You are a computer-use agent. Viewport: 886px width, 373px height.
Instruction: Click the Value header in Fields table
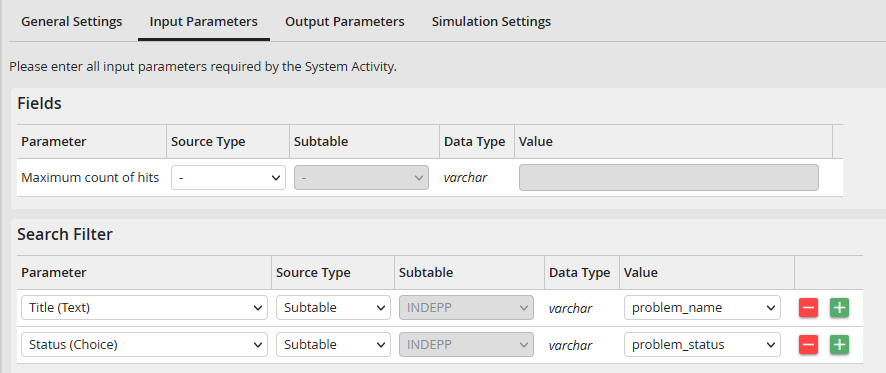tap(536, 141)
